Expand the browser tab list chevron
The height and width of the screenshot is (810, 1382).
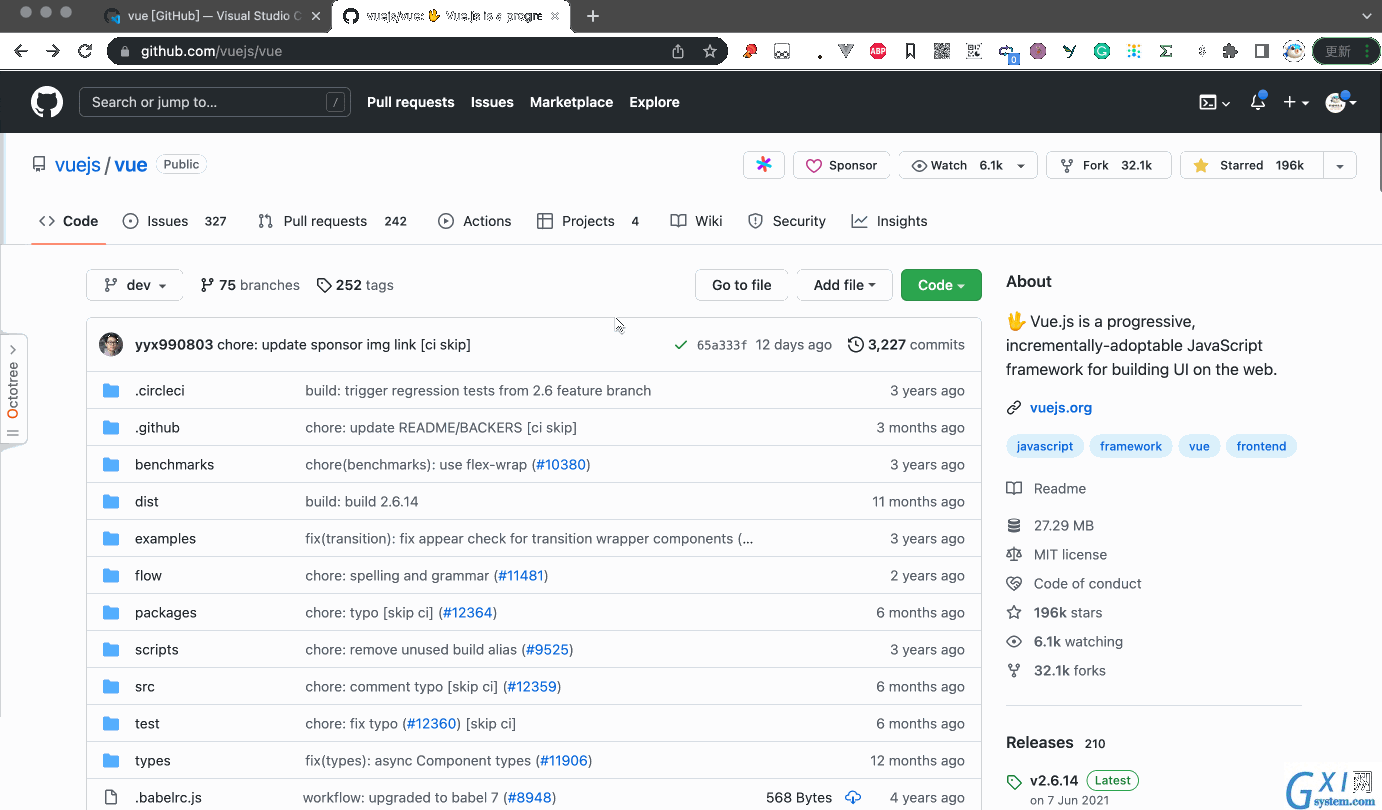pyautogui.click(x=1366, y=16)
